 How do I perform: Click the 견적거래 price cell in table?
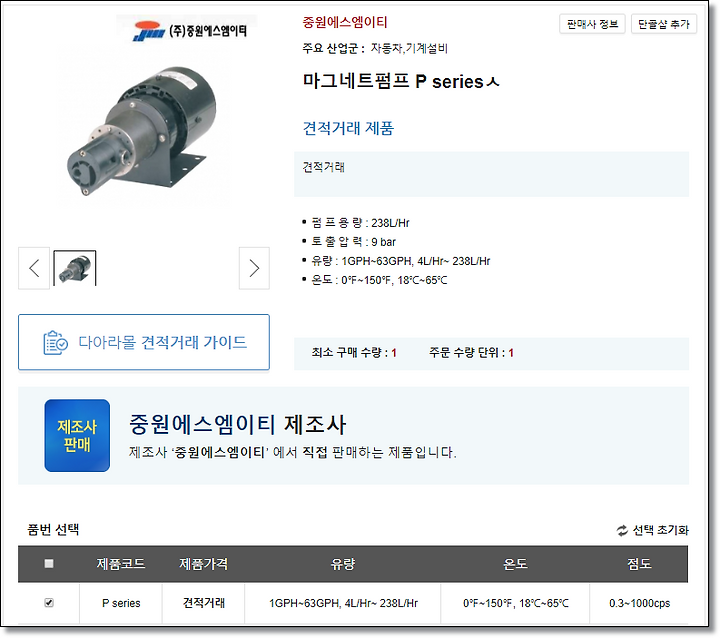[x=204, y=603]
